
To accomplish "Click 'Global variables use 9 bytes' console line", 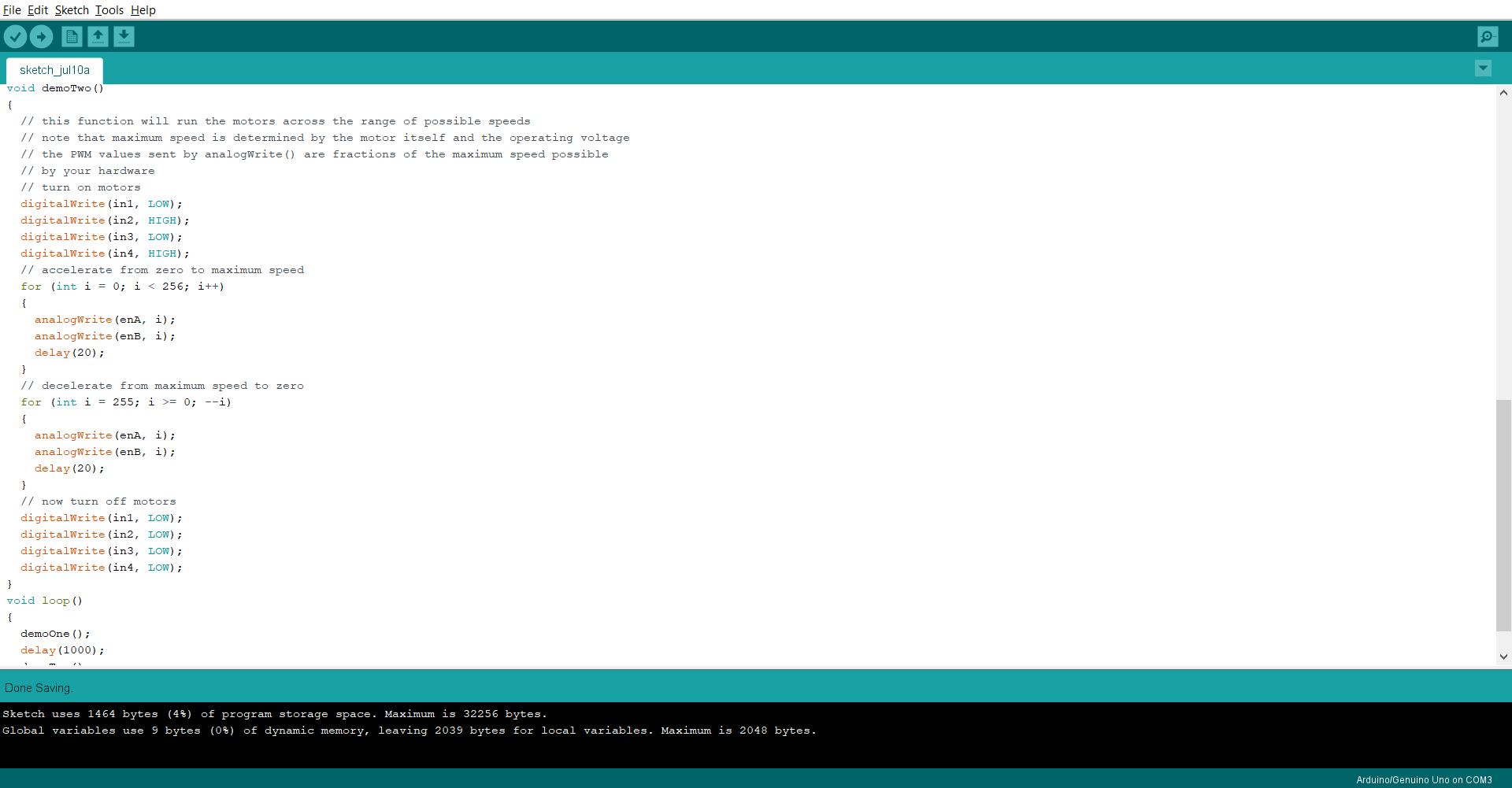I will pyautogui.click(x=409, y=731).
